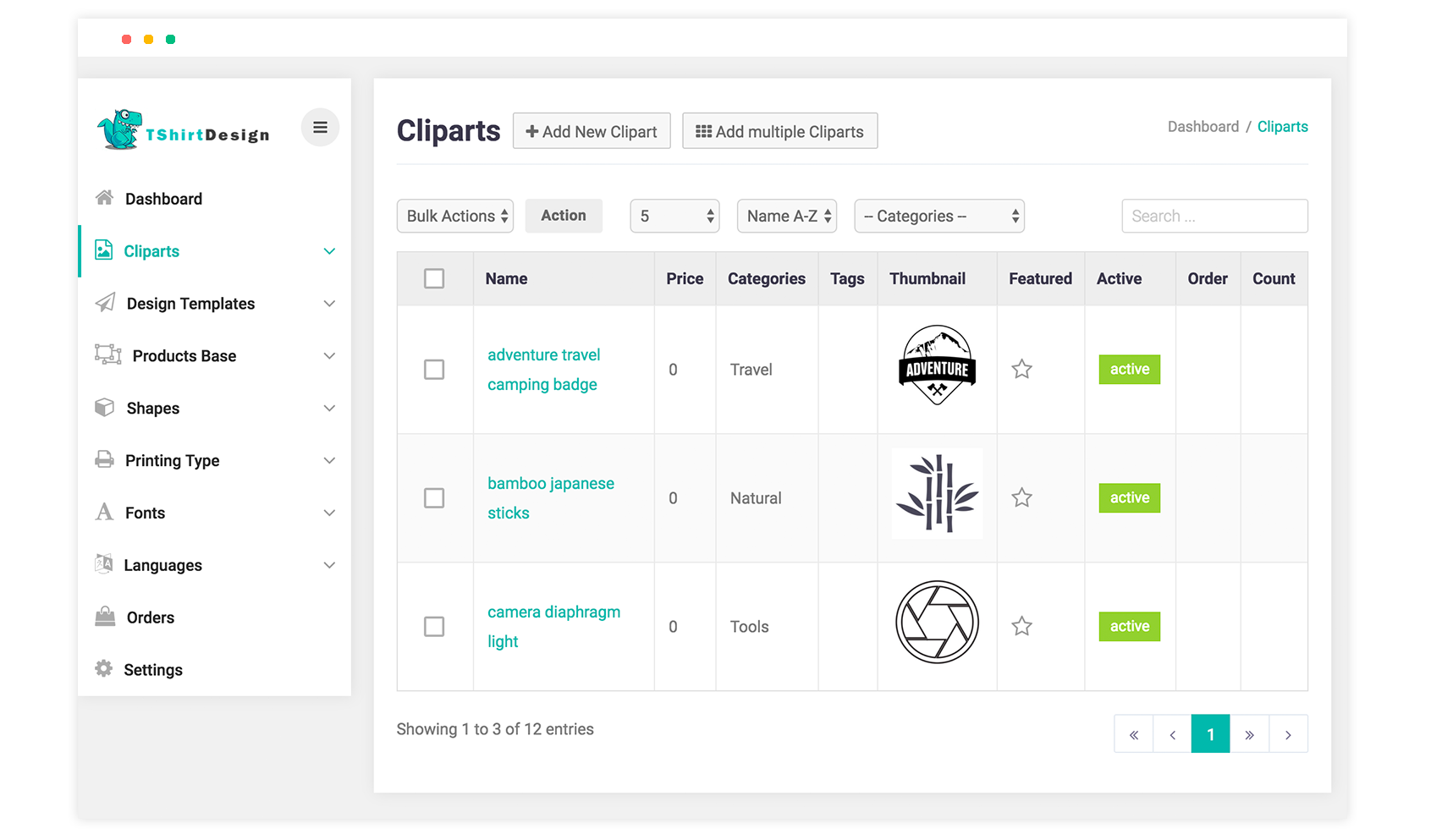Check the select-all checkbox in table header

pos(434,278)
